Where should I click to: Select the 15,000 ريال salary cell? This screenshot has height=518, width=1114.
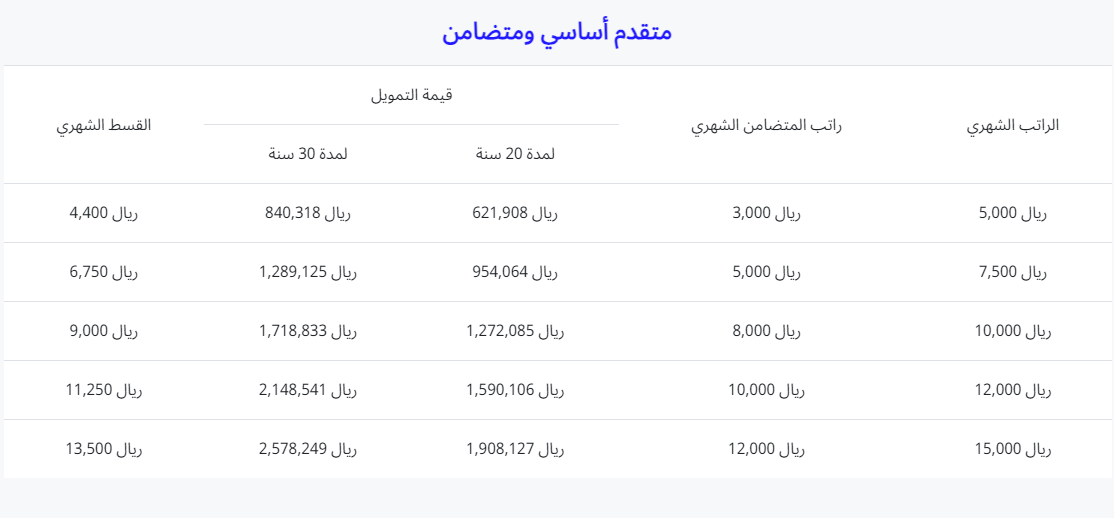(1013, 449)
